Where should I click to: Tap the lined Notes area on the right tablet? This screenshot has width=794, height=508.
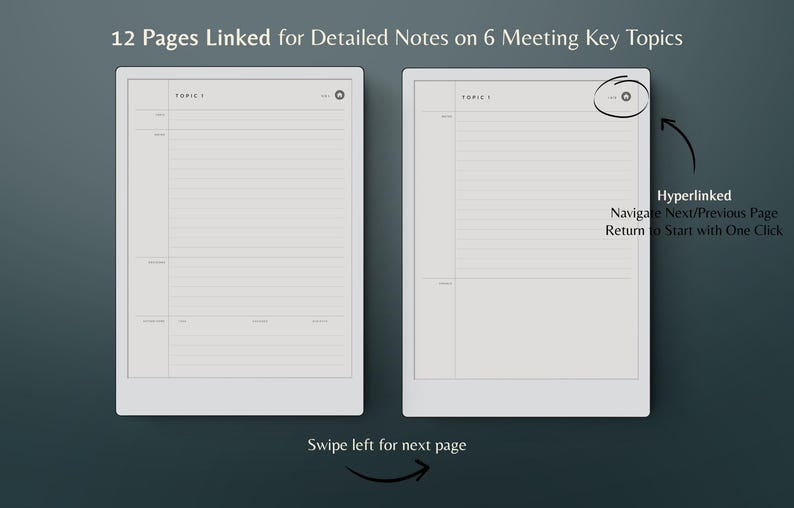(x=543, y=195)
